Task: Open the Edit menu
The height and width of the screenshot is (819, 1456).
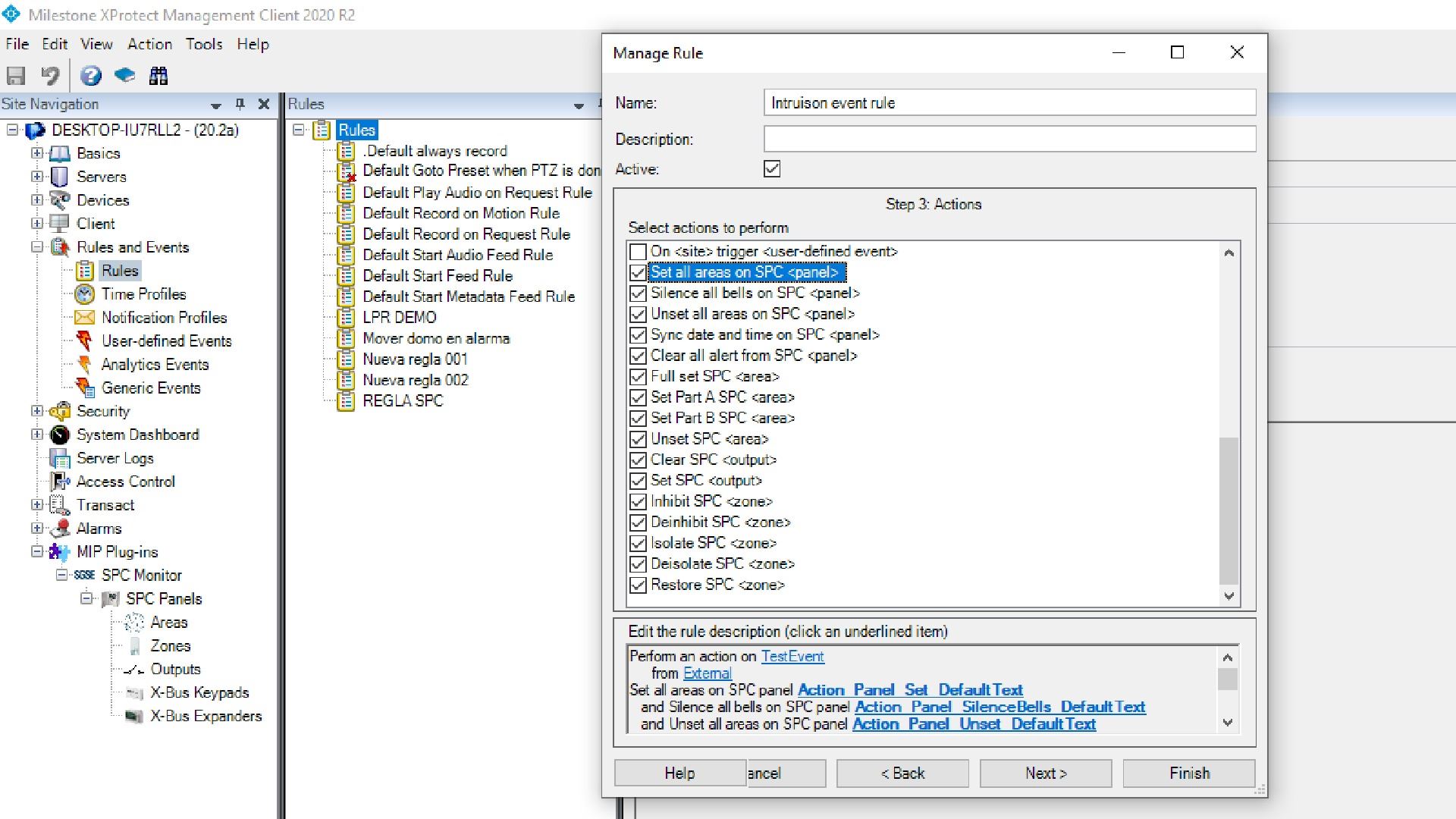Action: point(55,44)
